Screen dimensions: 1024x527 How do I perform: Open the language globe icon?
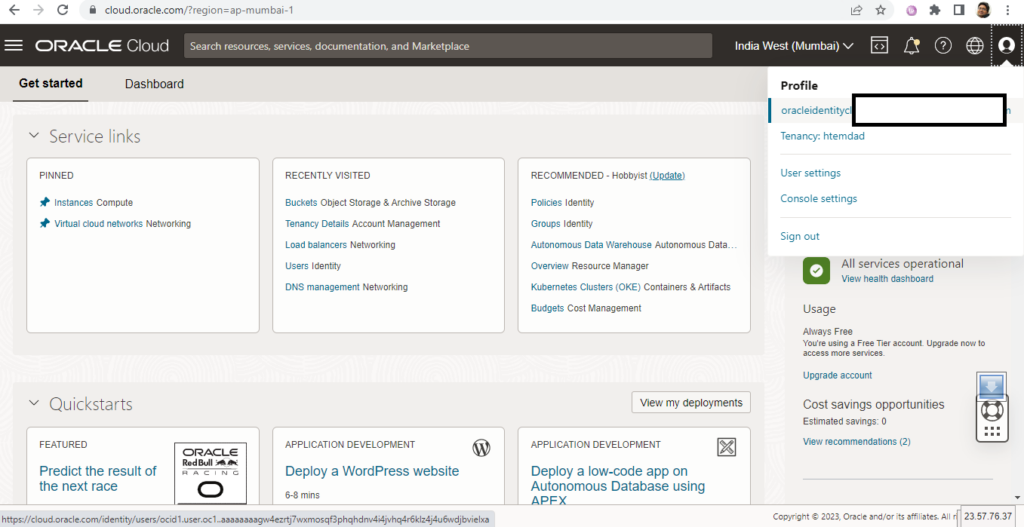coord(975,45)
